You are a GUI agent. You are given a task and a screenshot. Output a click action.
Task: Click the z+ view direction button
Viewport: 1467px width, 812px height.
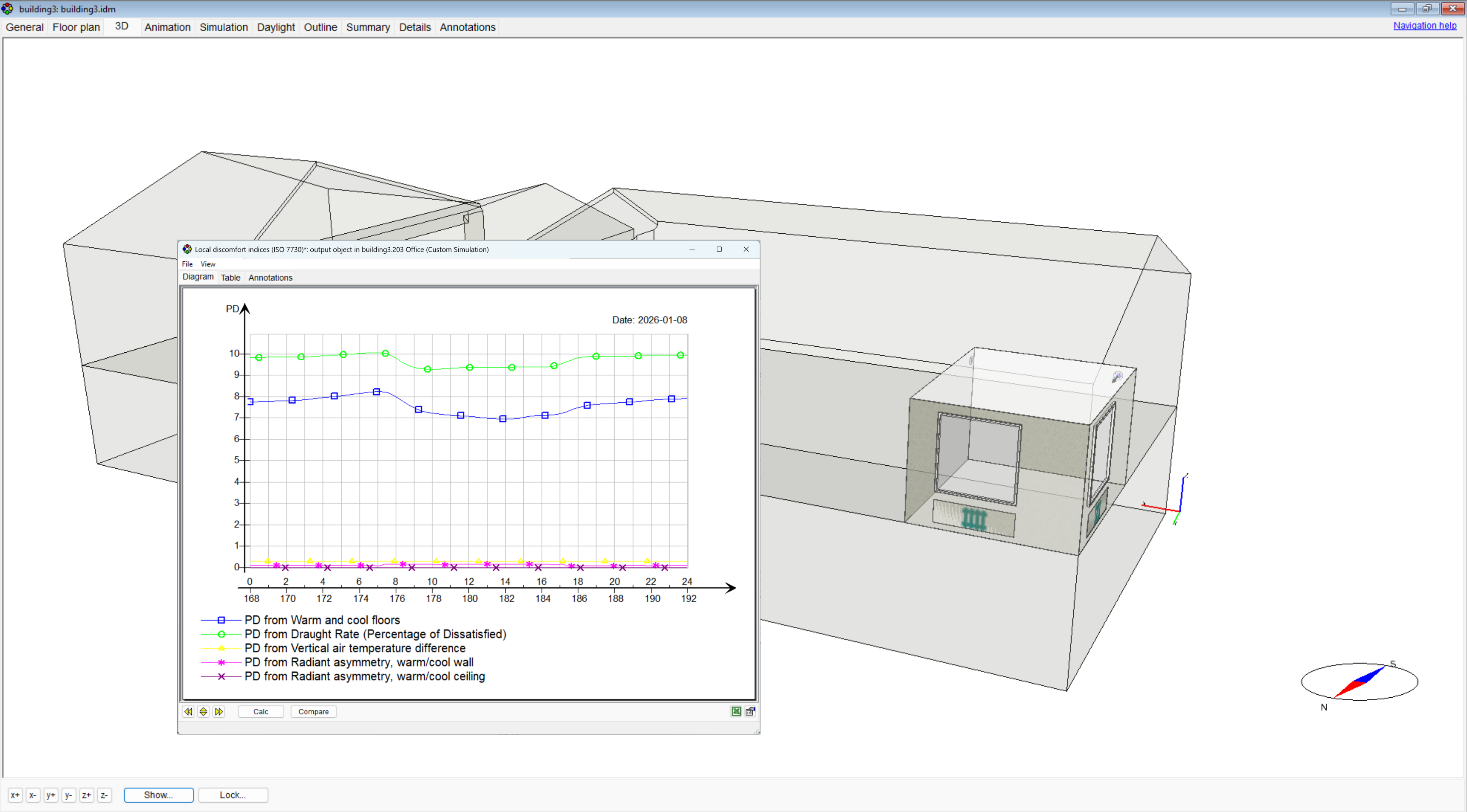pyautogui.click(x=87, y=795)
